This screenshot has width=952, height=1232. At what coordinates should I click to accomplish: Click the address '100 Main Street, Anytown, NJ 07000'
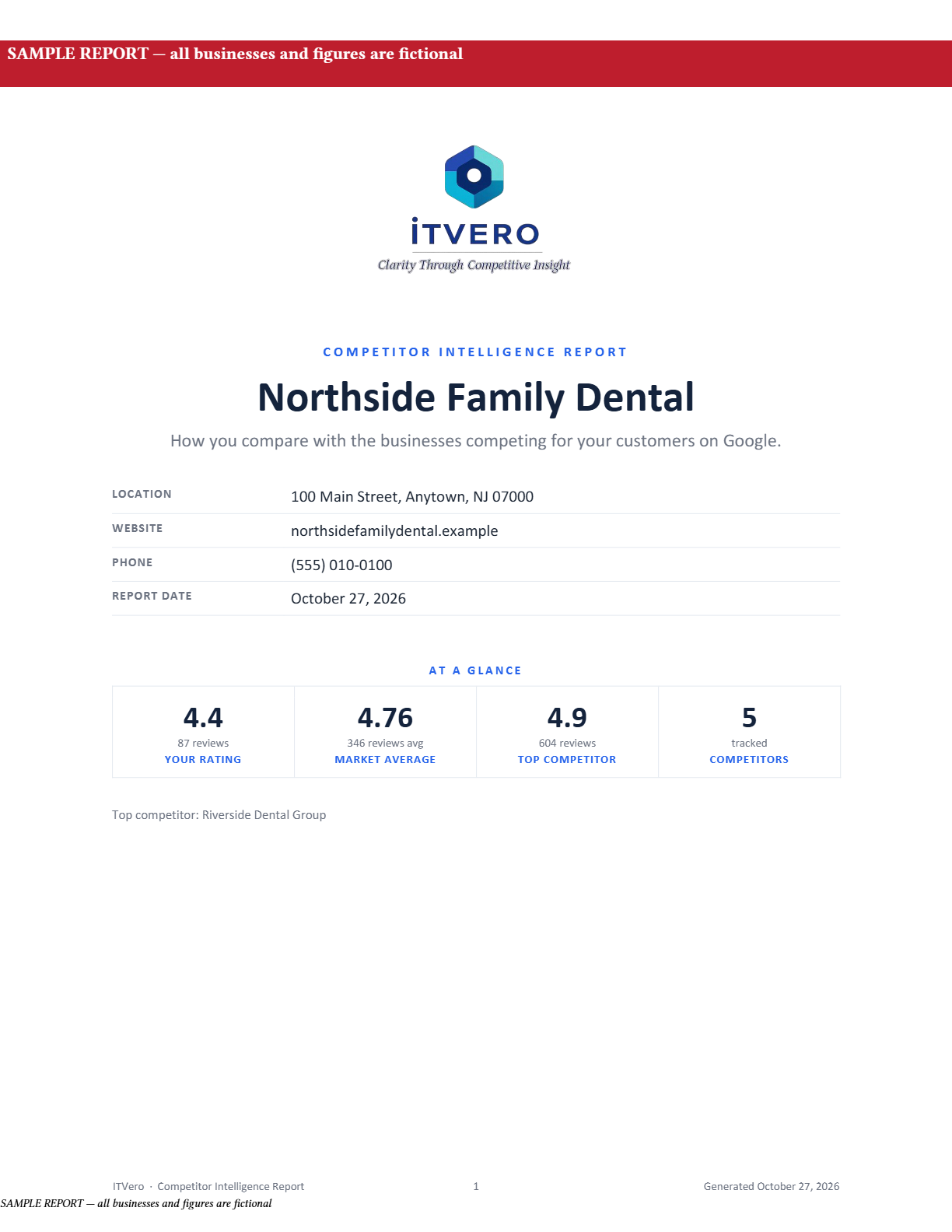412,497
